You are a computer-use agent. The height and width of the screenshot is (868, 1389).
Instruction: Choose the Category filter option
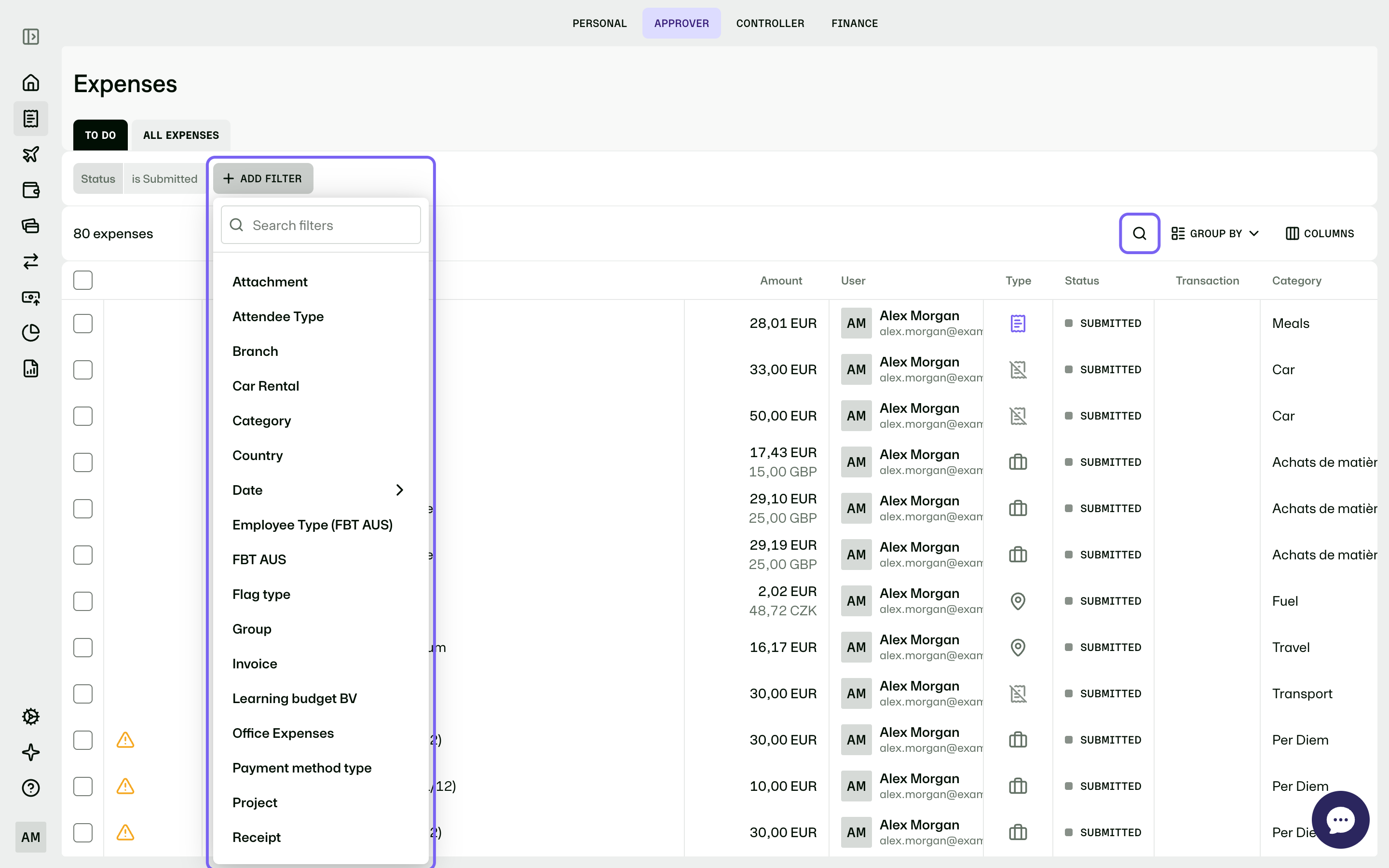320,420
